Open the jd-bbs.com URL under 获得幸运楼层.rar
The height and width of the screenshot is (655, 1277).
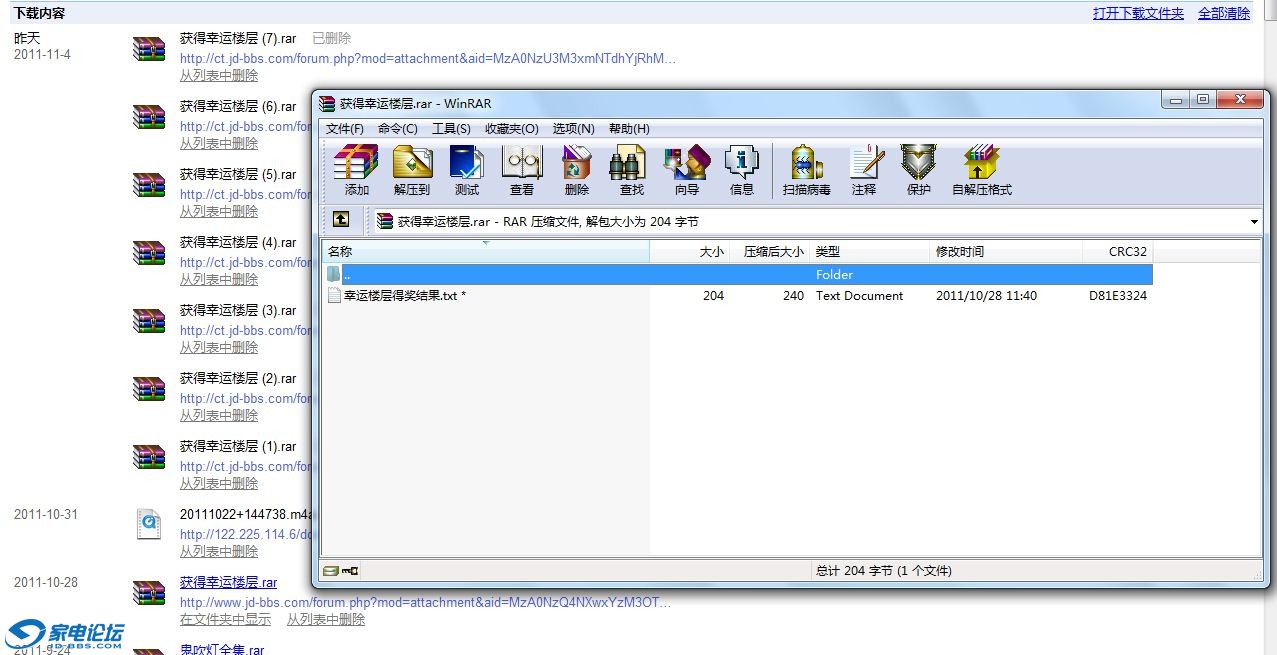426,602
